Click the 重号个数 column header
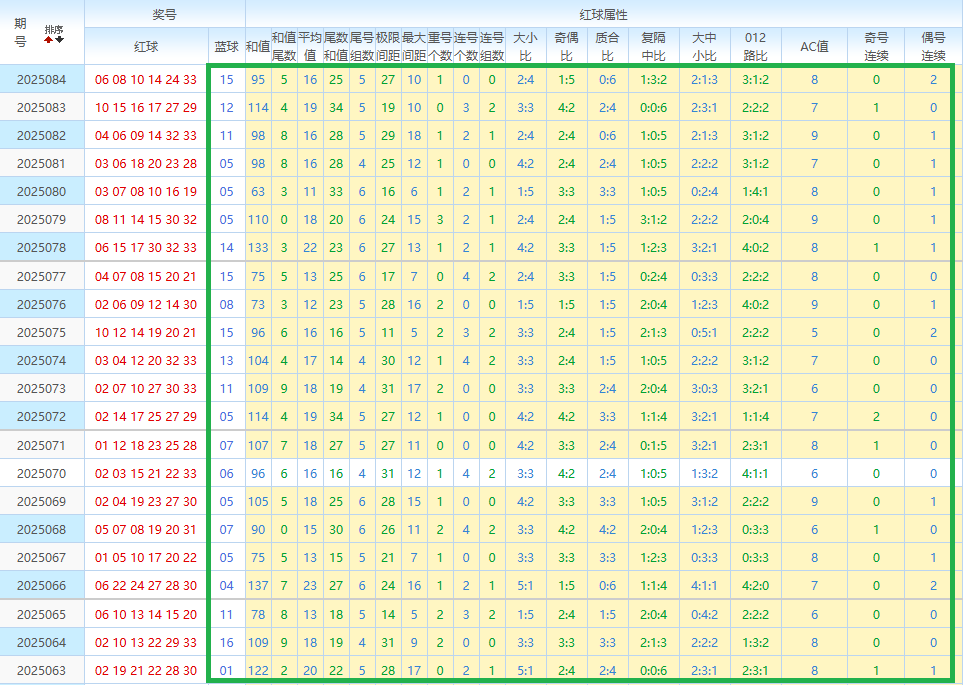The height and width of the screenshot is (685, 966). (440, 47)
